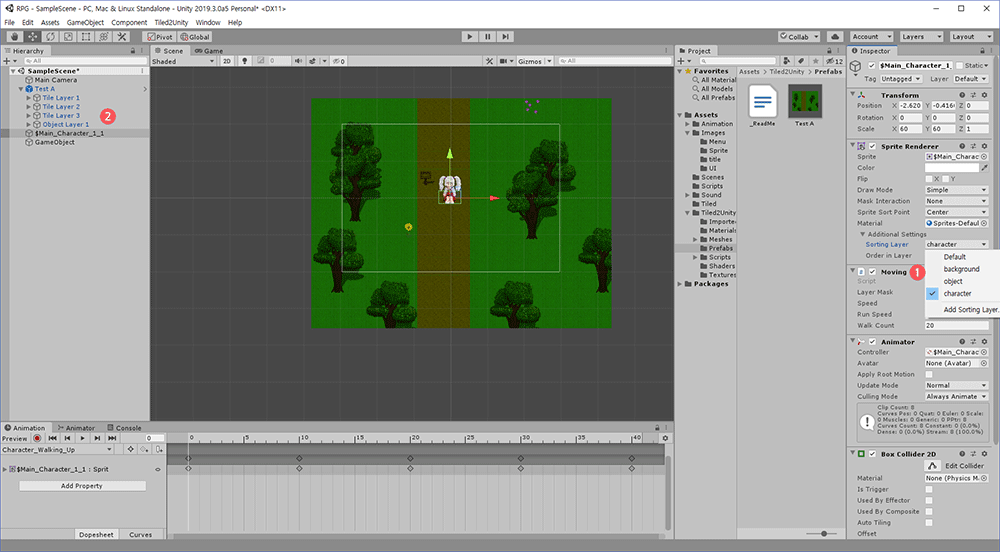Select the Scale tool

coord(68,37)
